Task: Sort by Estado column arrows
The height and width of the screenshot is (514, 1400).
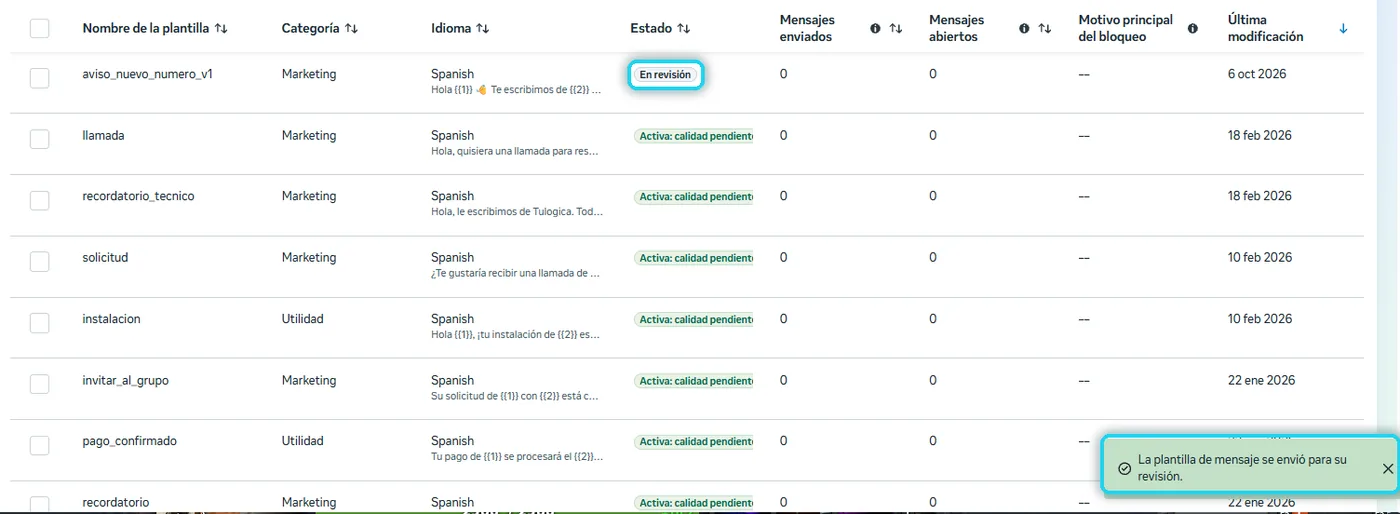Action: pos(684,29)
